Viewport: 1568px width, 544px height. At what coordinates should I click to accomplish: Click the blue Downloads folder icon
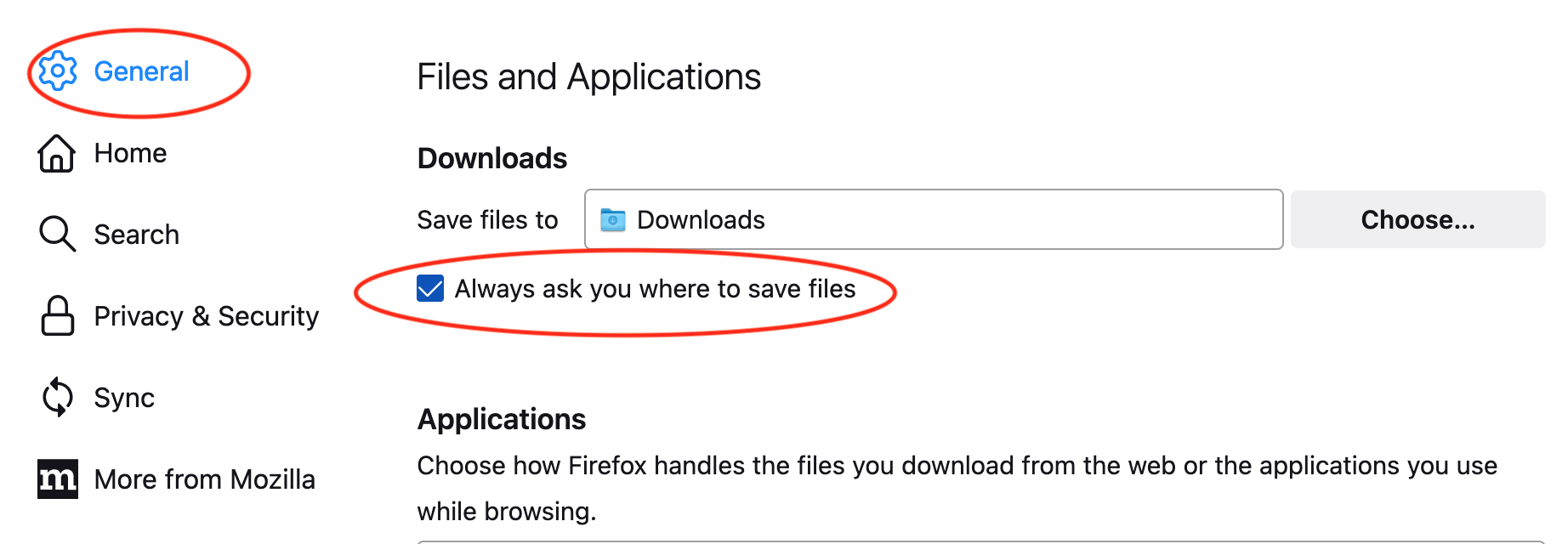coord(612,220)
